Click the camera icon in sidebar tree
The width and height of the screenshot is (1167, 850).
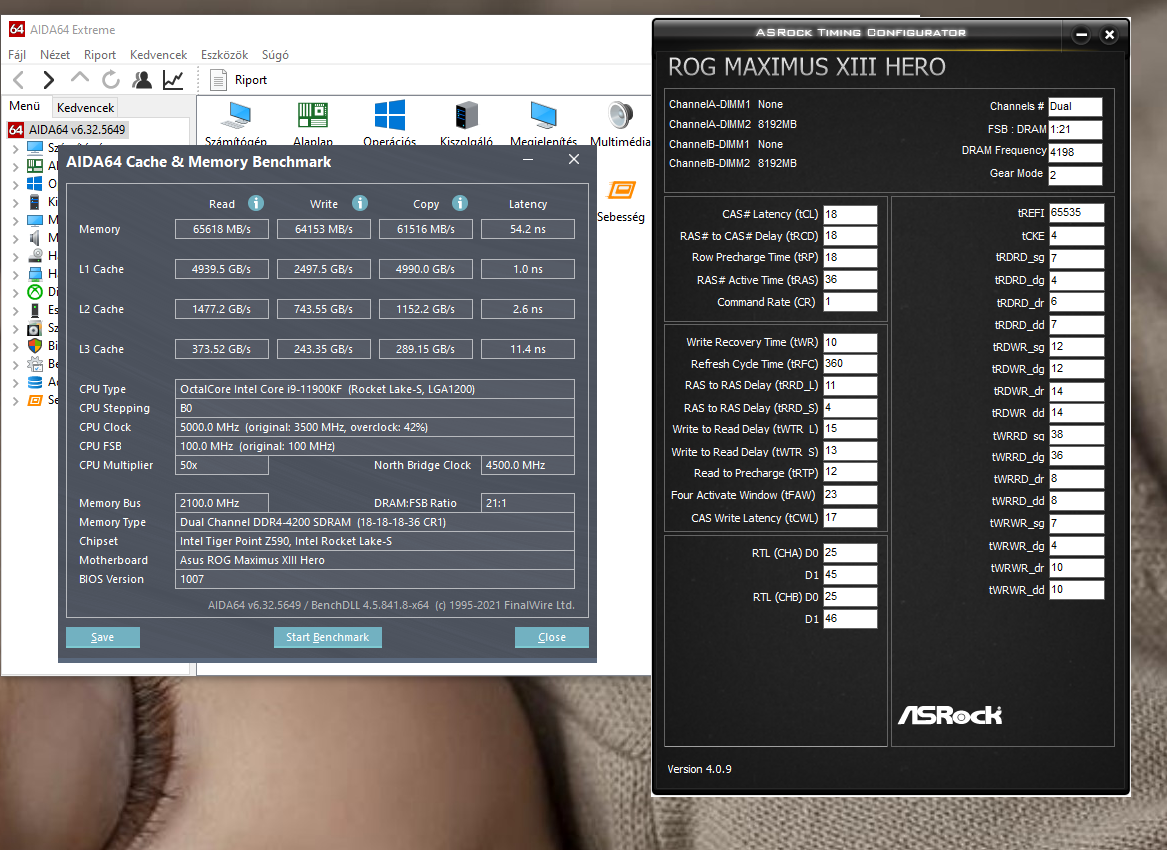pyautogui.click(x=34, y=328)
